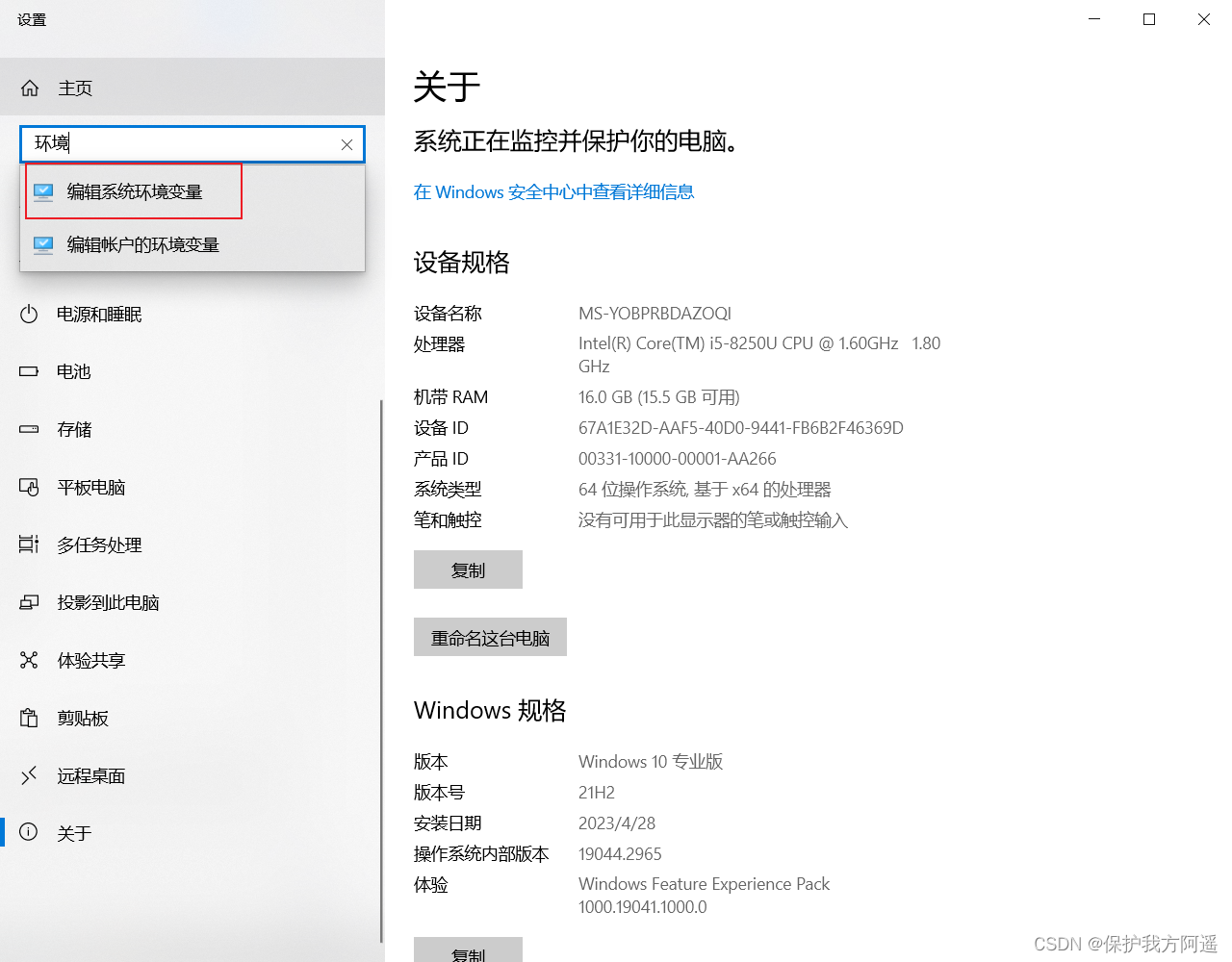1232x962 pixels.
Task: Click the 平板电脑 tablet icon
Action: click(x=29, y=487)
